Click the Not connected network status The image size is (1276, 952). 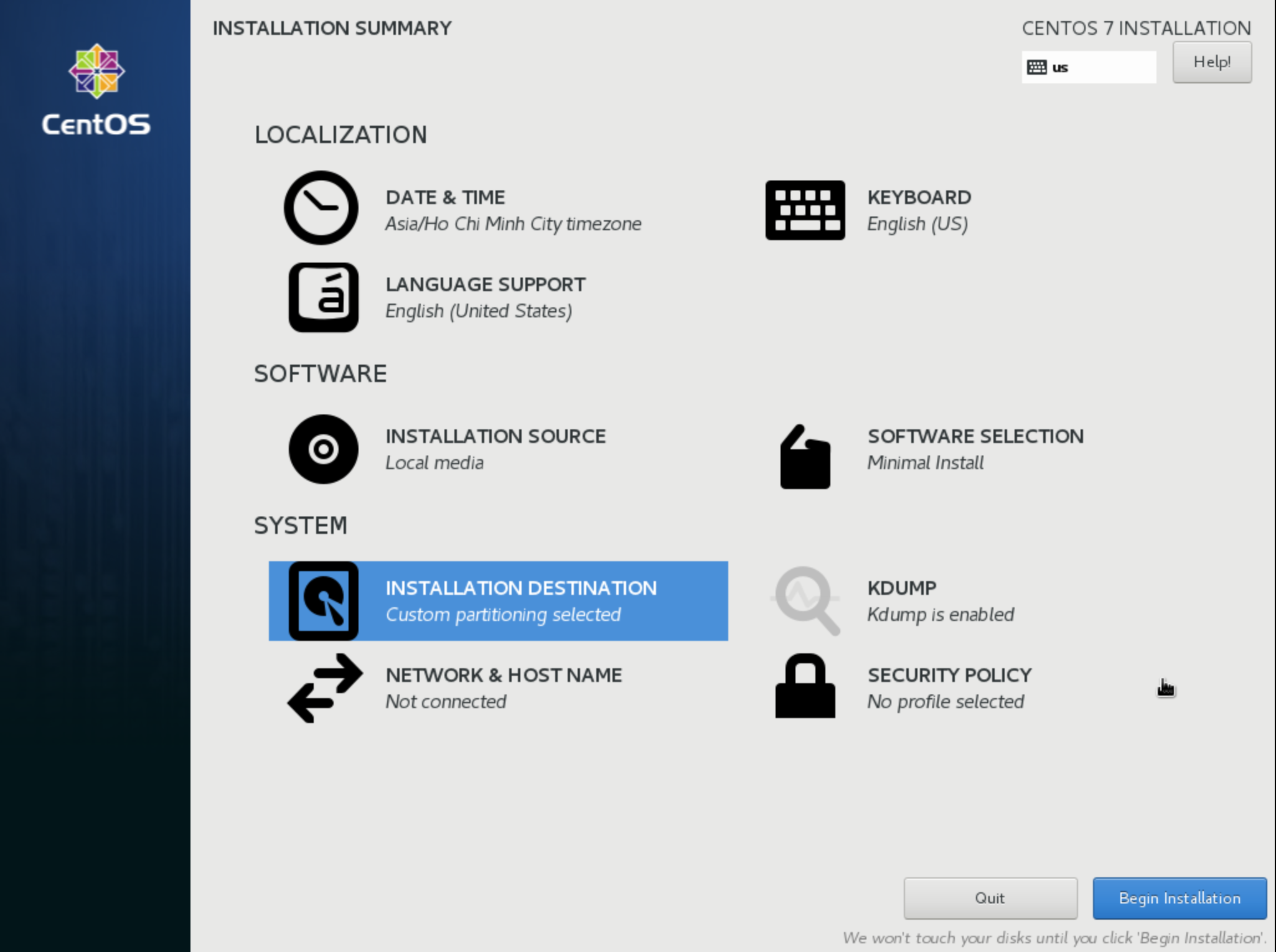pos(446,702)
